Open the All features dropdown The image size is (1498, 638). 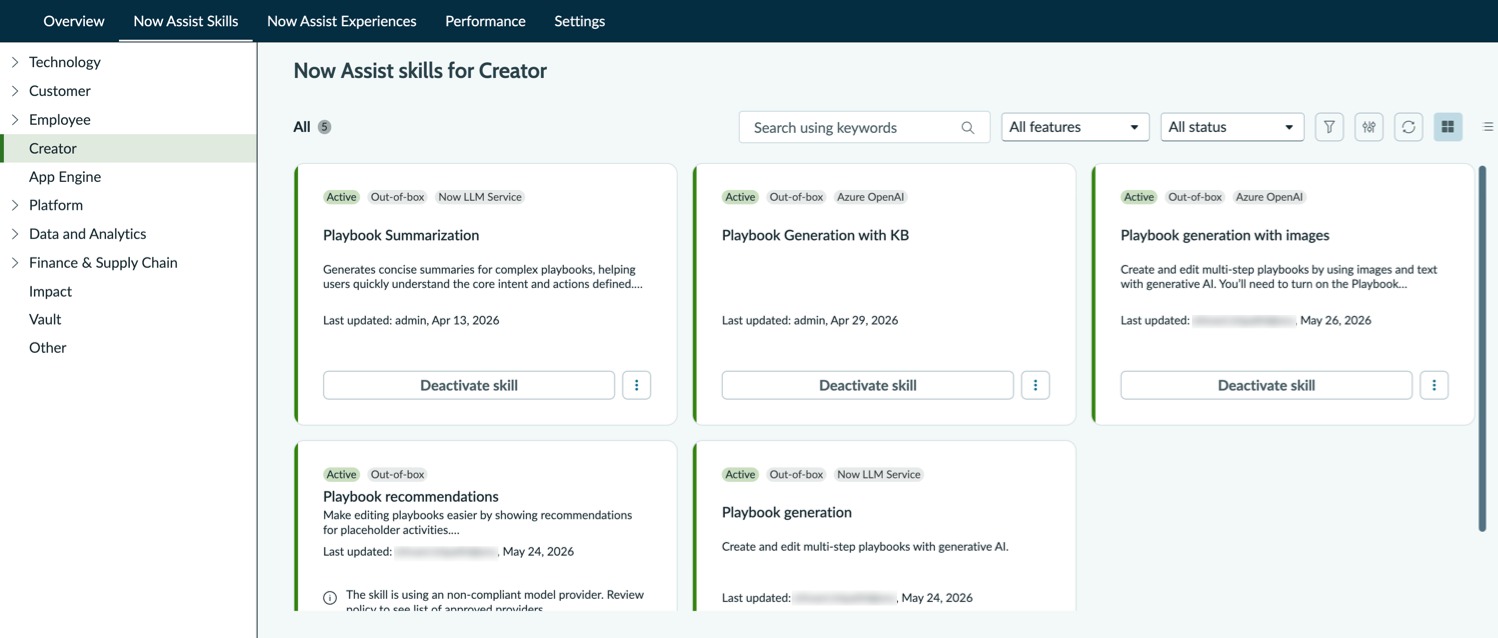click(x=1075, y=127)
